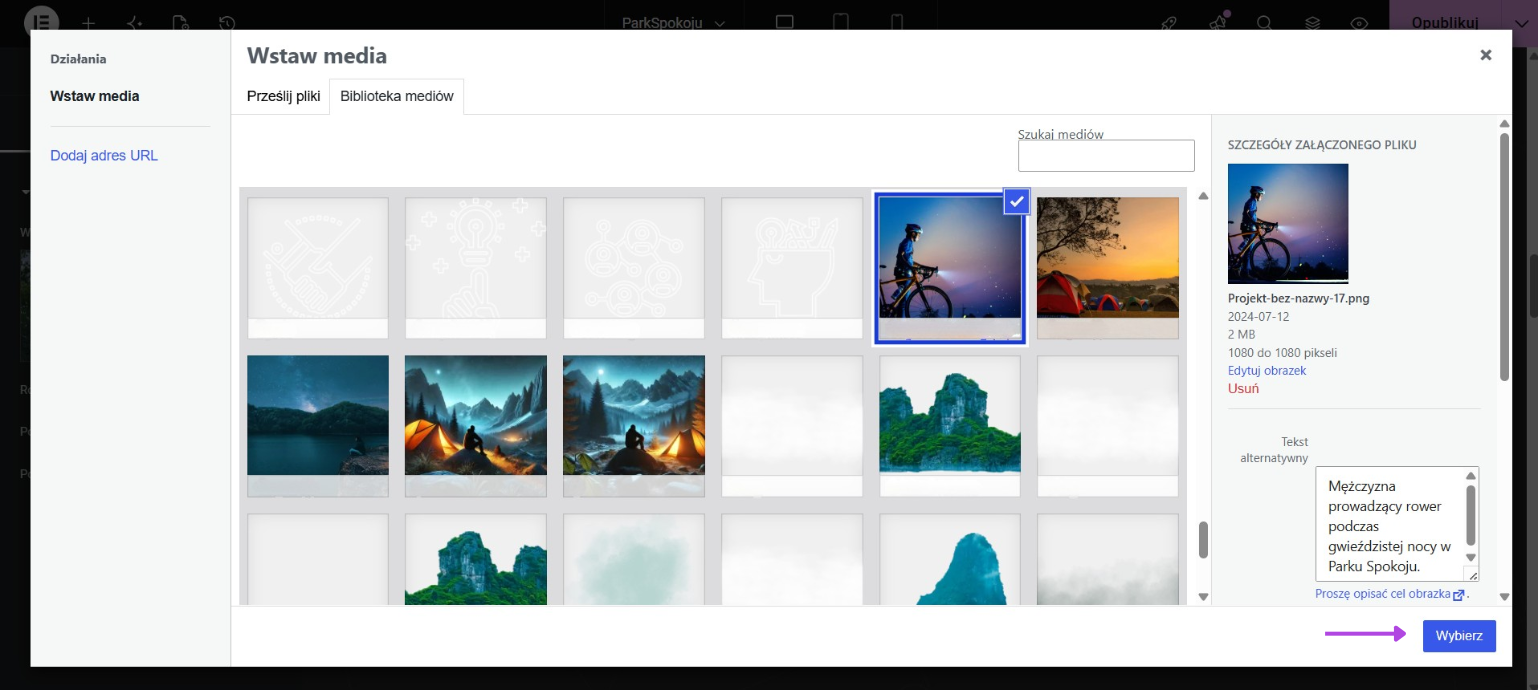Open the notifications icon with red dot
1538x690 pixels.
(x=1217, y=22)
